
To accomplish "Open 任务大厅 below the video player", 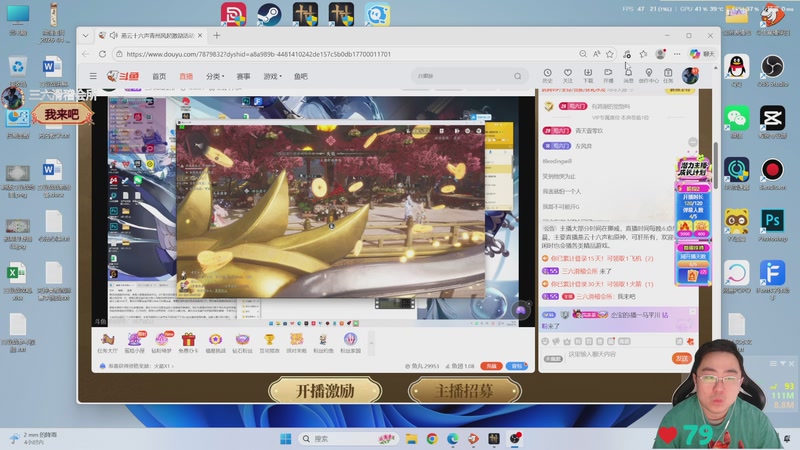I will point(107,343).
